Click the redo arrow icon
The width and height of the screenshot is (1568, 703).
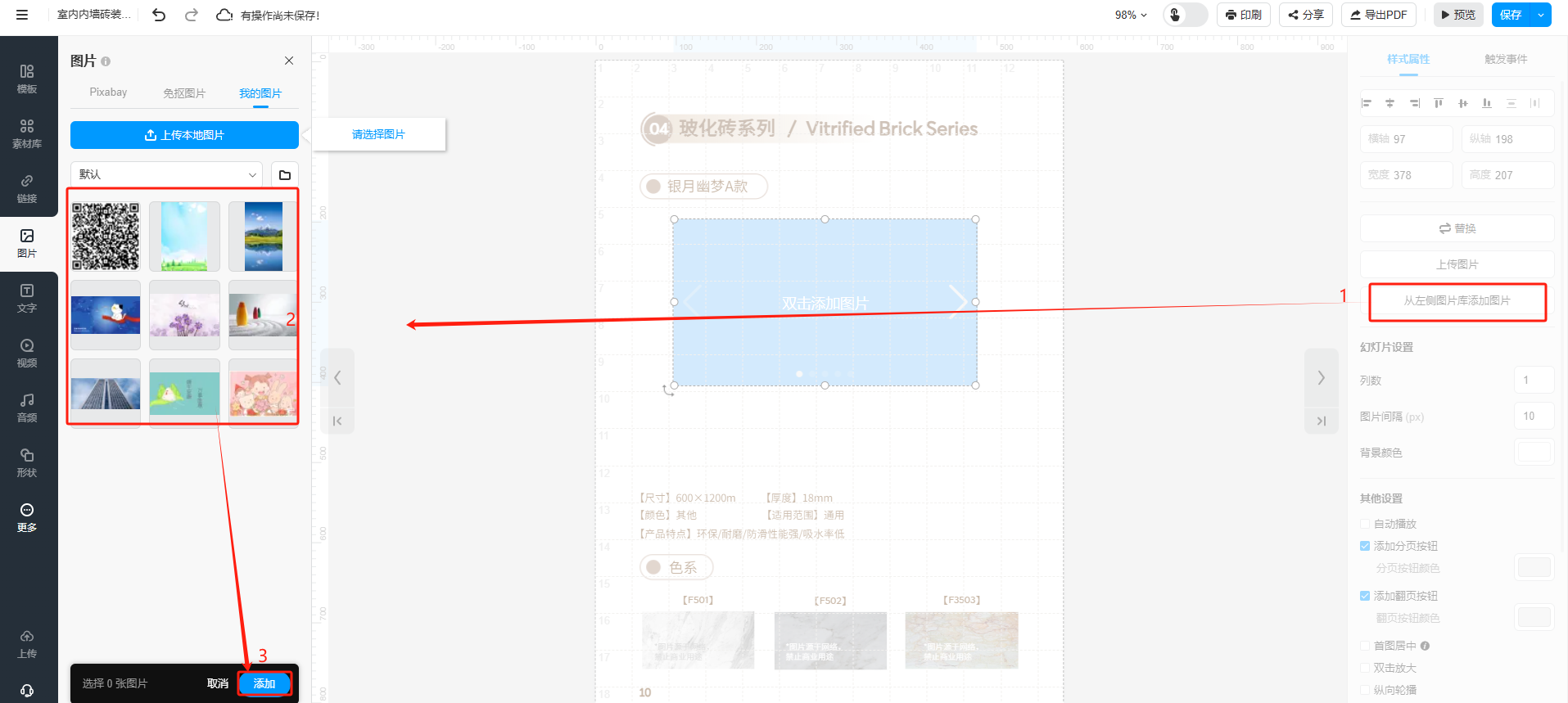[x=192, y=15]
